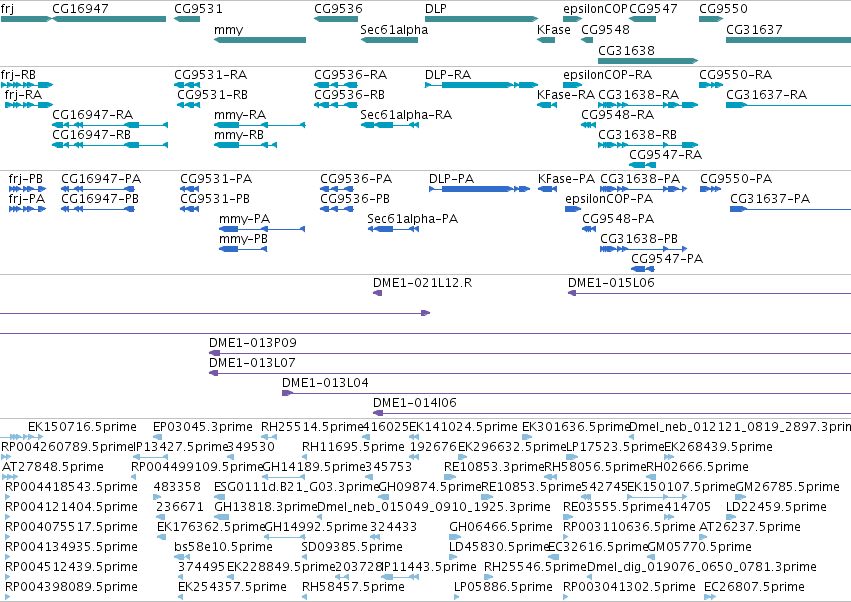Select the EK150716.5prime EST label

point(82,427)
